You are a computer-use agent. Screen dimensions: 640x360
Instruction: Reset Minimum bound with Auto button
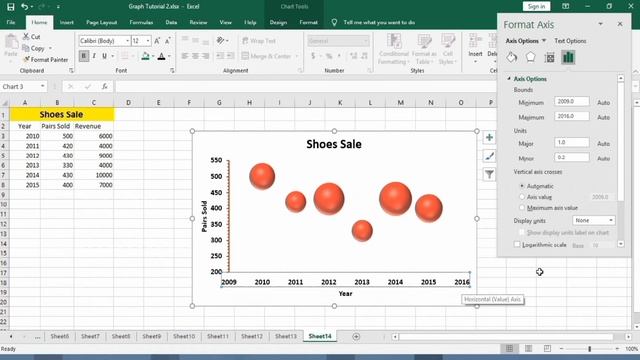[x=603, y=102]
